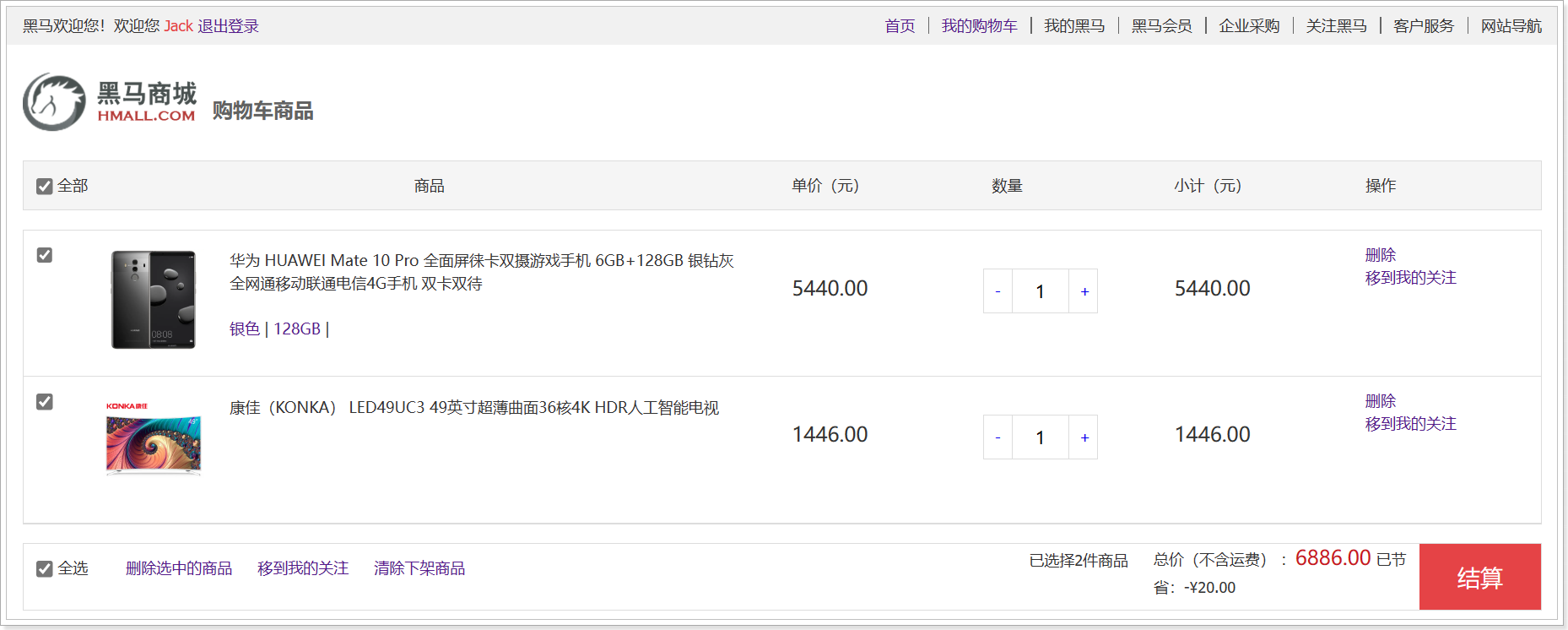Open 黑马会员 in top navigation

pyautogui.click(x=1162, y=26)
